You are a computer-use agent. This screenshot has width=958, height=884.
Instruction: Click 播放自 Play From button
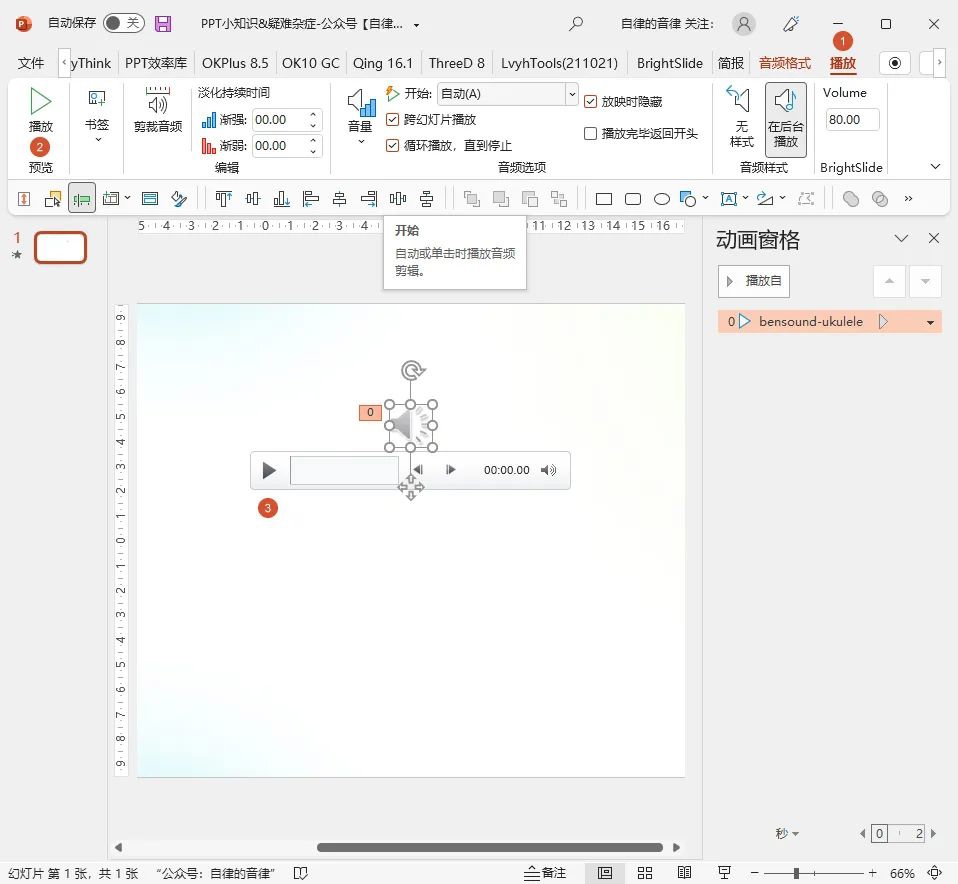click(x=754, y=281)
